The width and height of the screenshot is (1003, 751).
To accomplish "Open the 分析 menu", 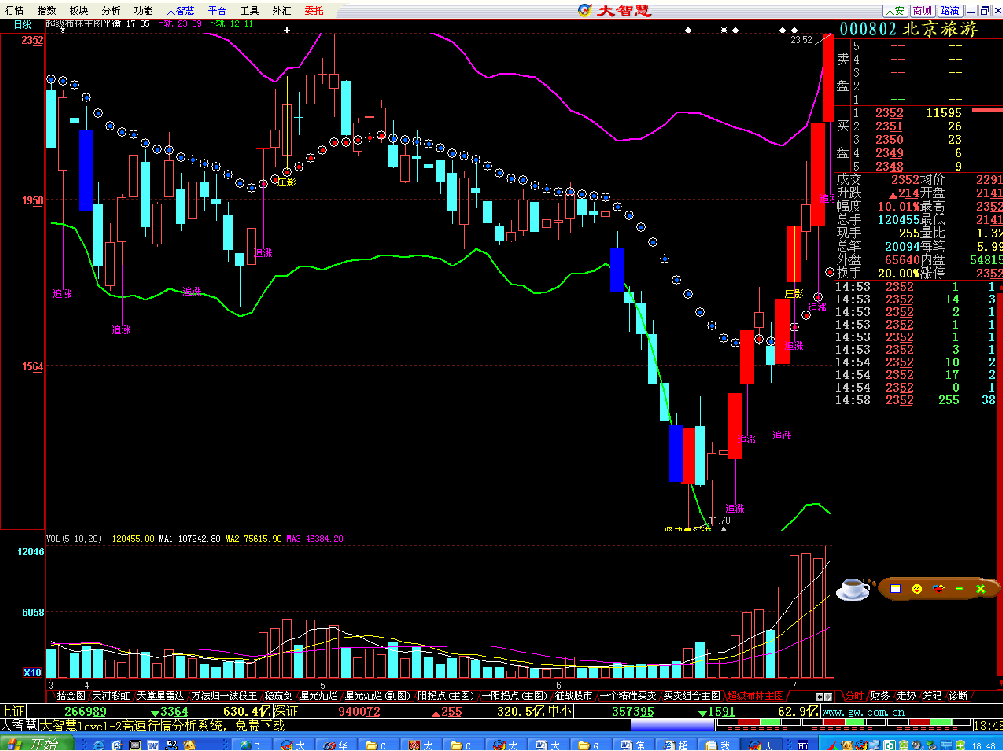I will click(111, 10).
